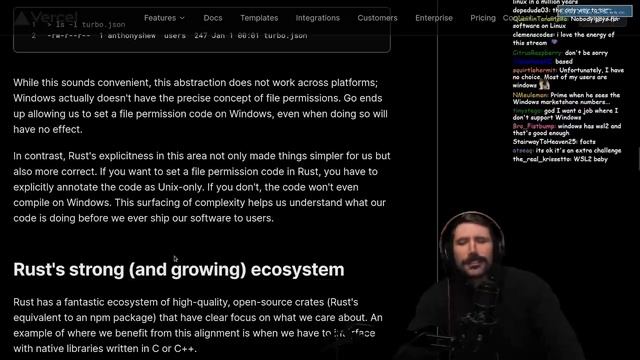The image size is (640, 360).
Task: Click chat message 'windows has wsl2 and that's good enough'
Action: (567, 130)
